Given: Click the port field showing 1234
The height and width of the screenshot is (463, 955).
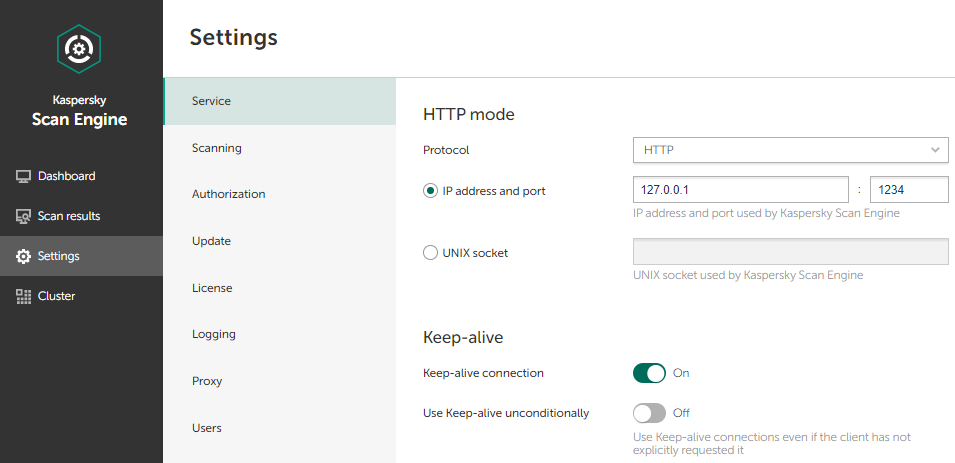Looking at the screenshot, I should click(908, 190).
